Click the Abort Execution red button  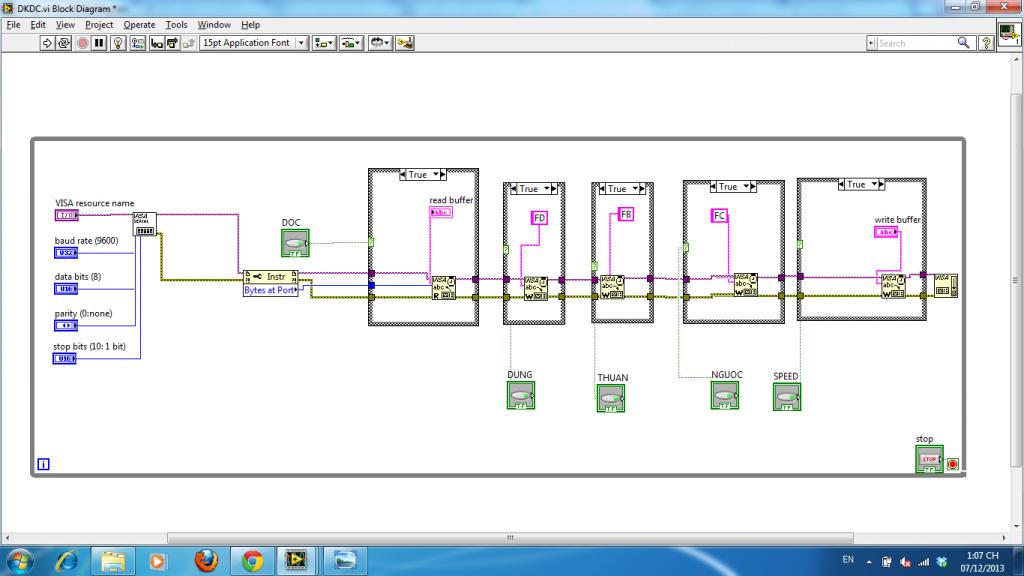(82, 43)
